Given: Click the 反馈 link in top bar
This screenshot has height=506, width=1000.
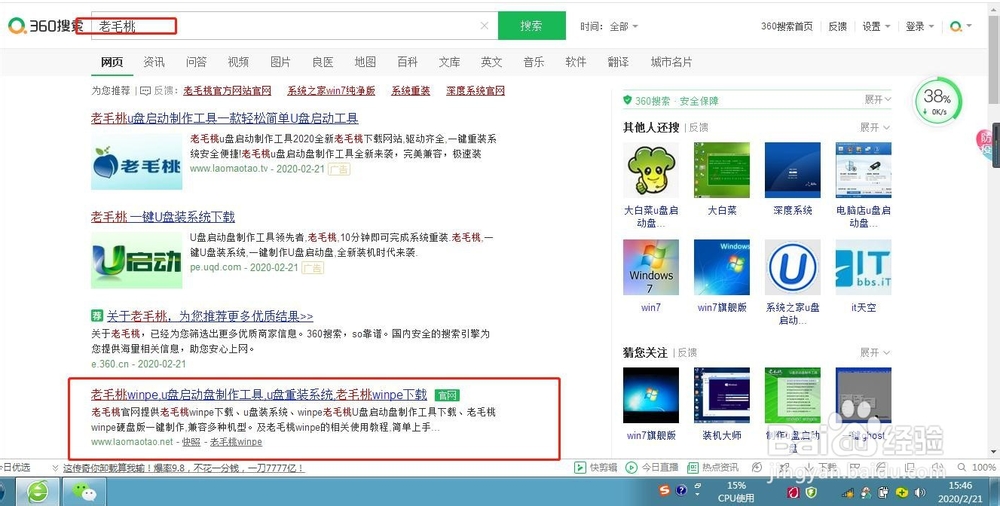Looking at the screenshot, I should point(837,26).
